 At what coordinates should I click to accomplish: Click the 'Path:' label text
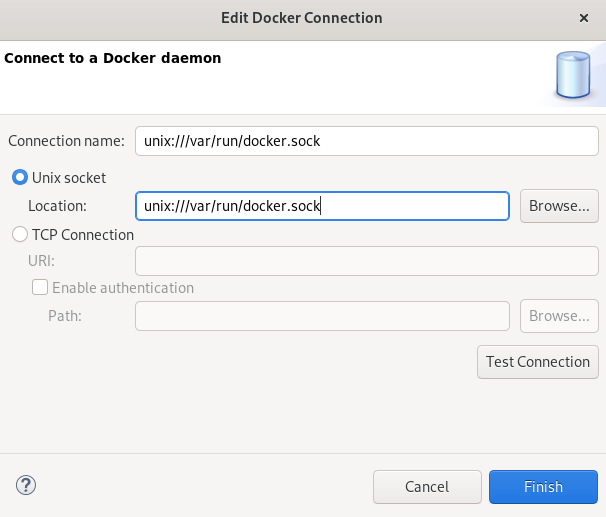click(x=64, y=316)
